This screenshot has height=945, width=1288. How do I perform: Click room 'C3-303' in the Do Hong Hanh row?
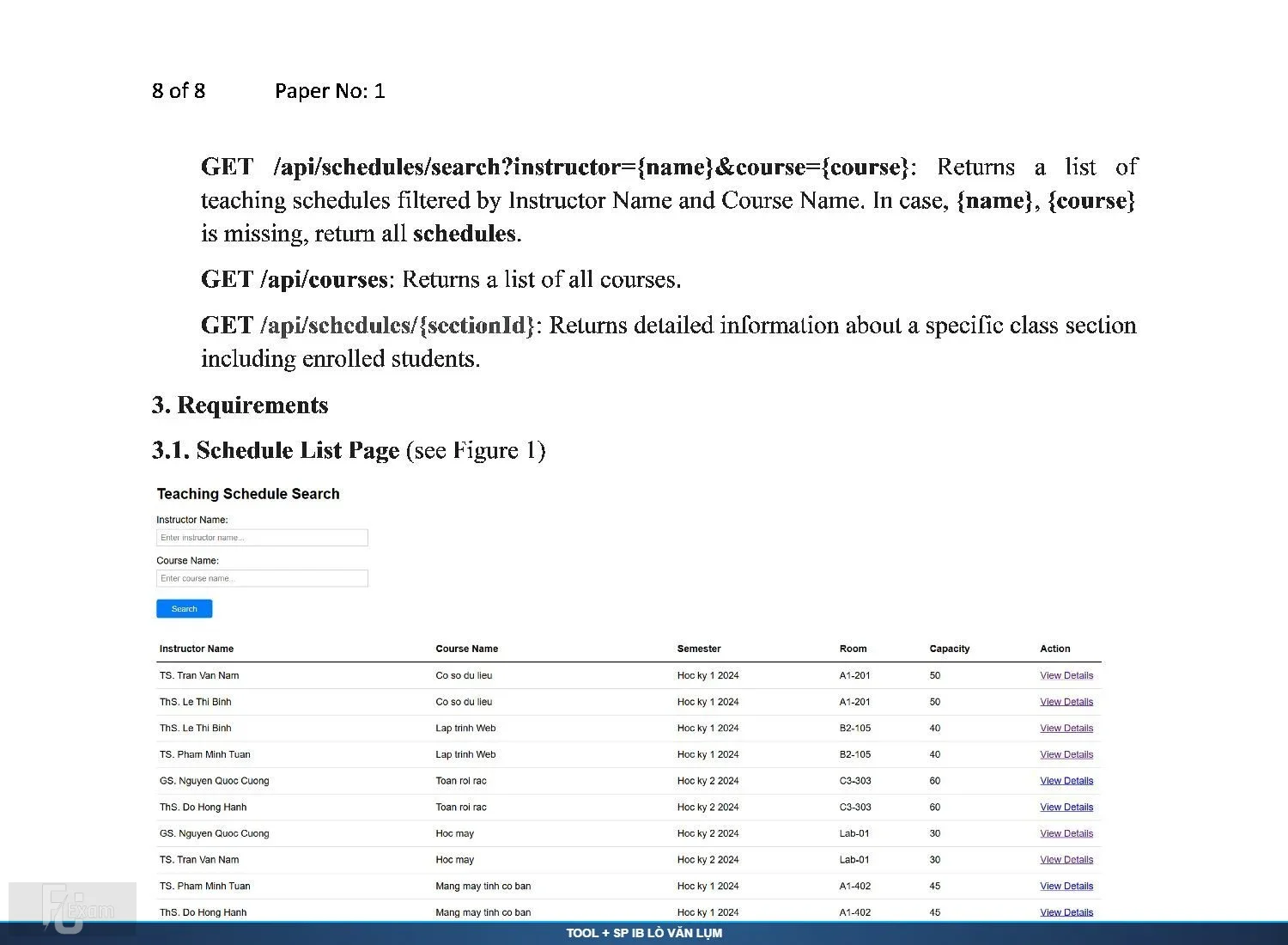pyautogui.click(x=855, y=808)
